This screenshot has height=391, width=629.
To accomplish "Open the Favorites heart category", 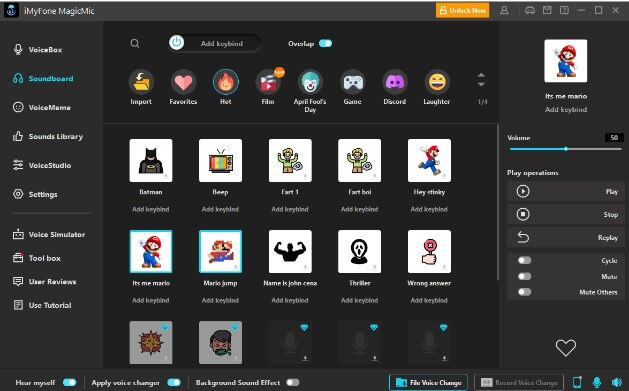I will (x=183, y=82).
